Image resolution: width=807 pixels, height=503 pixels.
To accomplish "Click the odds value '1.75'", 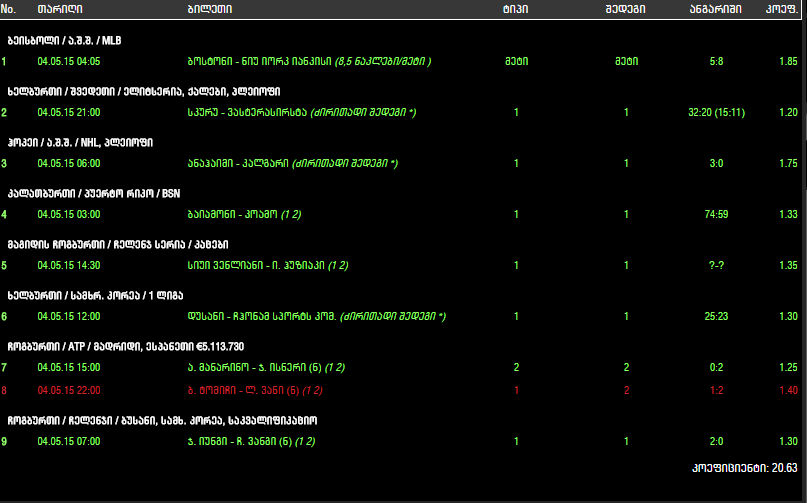I will 788,163.
